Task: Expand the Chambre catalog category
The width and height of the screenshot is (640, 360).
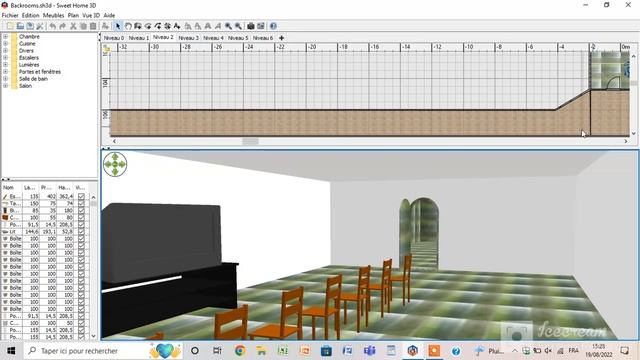Action: (5, 36)
